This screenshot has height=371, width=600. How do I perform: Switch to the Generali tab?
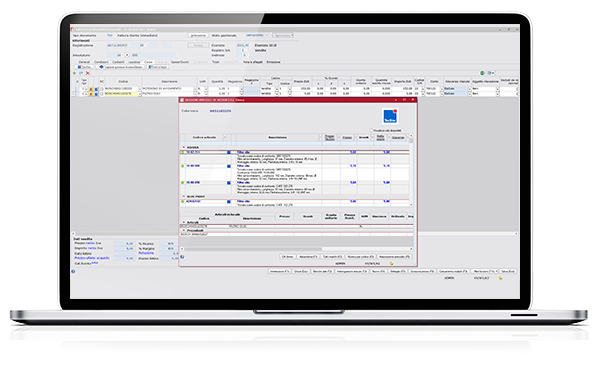click(84, 62)
